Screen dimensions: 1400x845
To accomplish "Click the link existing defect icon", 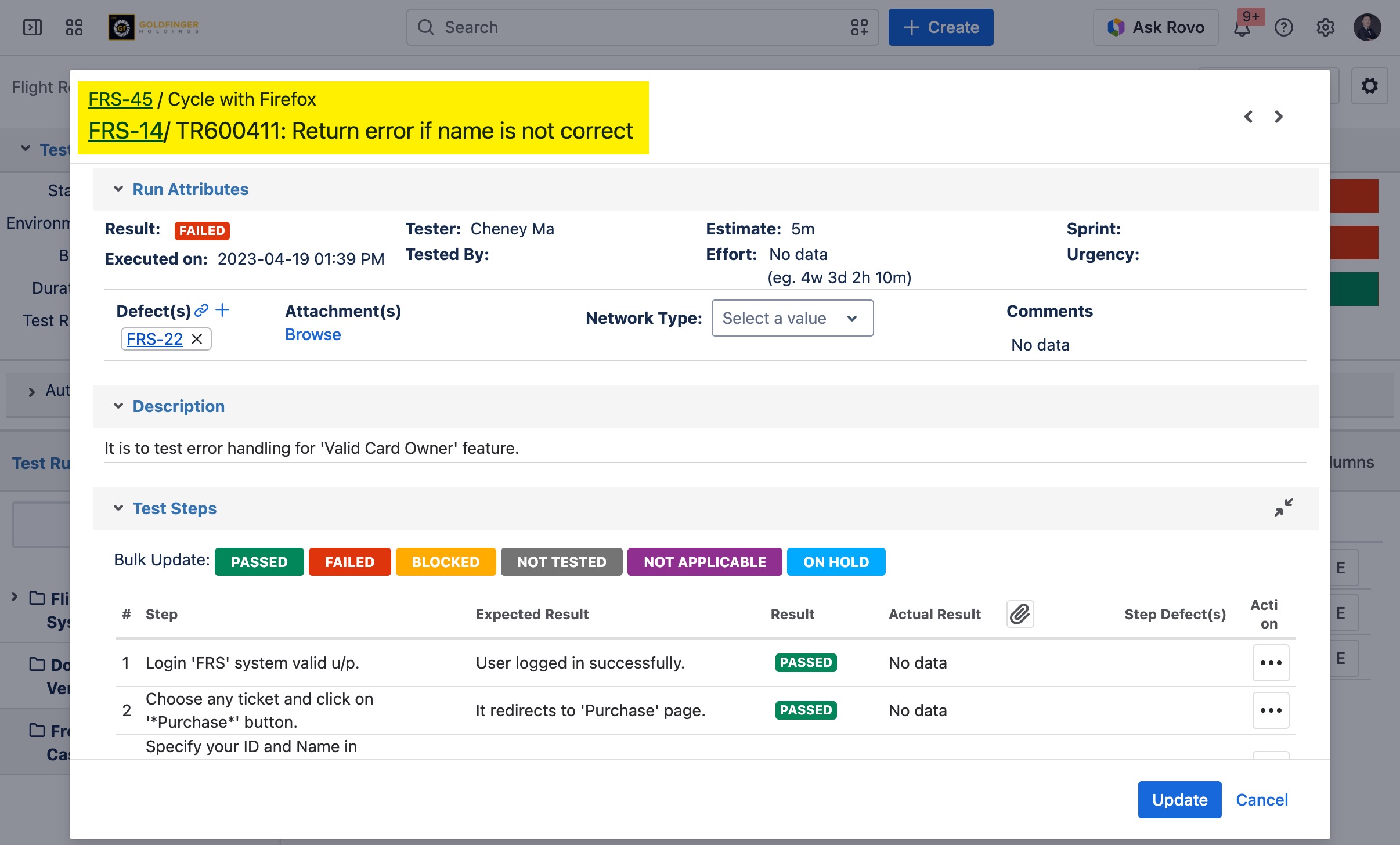I will click(201, 310).
